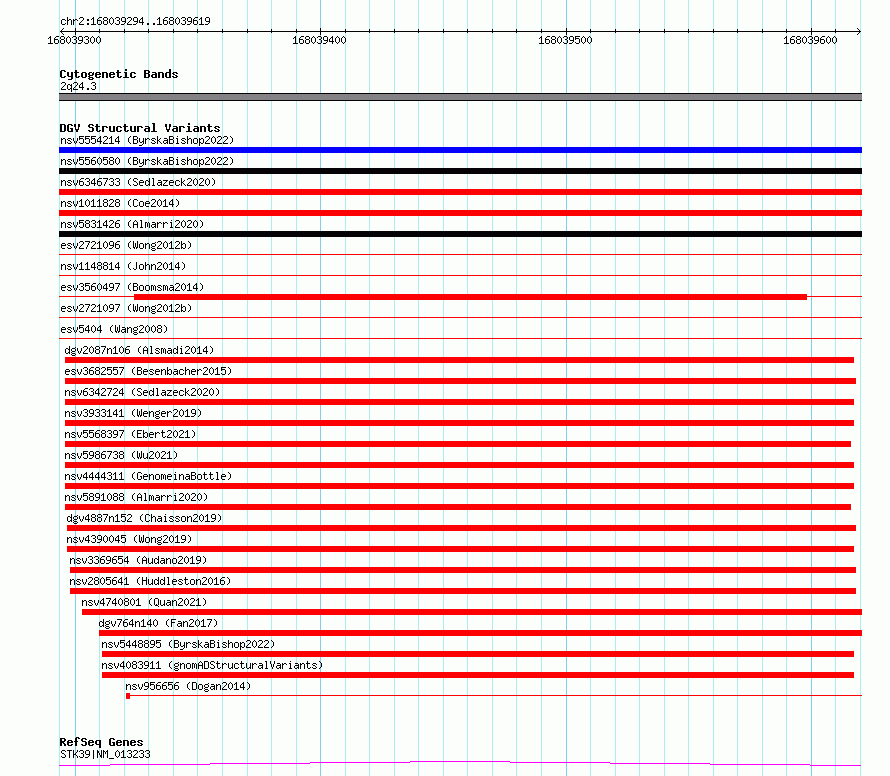Image resolution: width=890 pixels, height=776 pixels.
Task: Select nsv1011828 (Coe2014) variant label
Action: point(120,203)
